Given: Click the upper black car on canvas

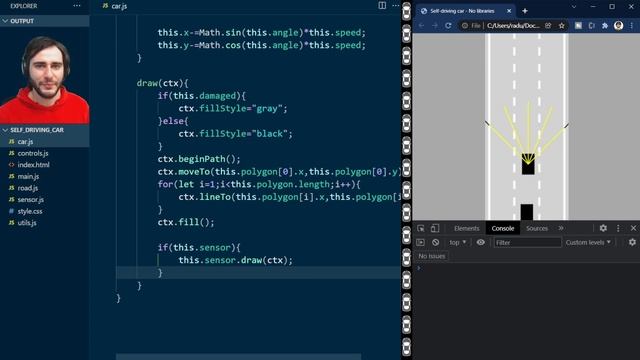Looking at the screenshot, I should click(x=528, y=164).
